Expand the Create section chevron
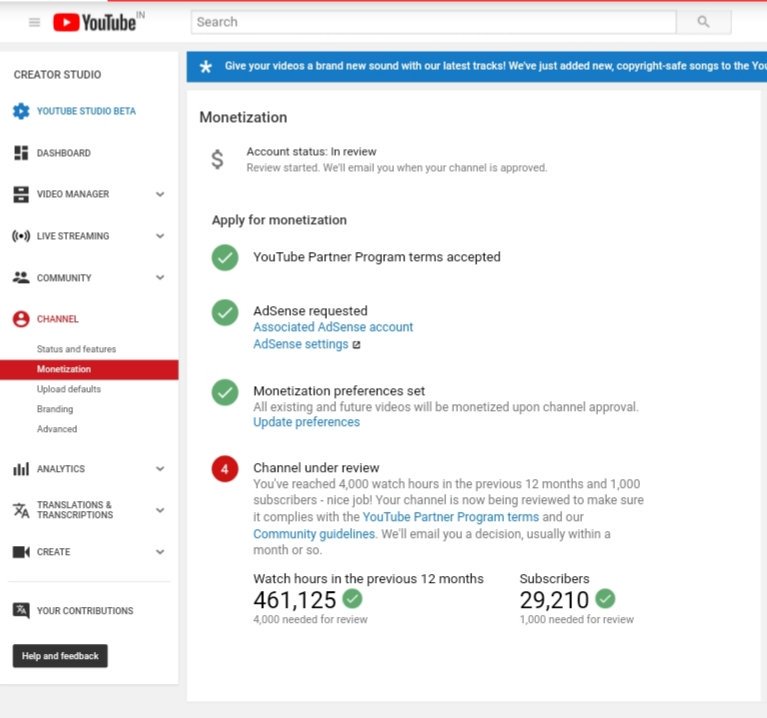Viewport: 767px width, 718px height. point(160,552)
